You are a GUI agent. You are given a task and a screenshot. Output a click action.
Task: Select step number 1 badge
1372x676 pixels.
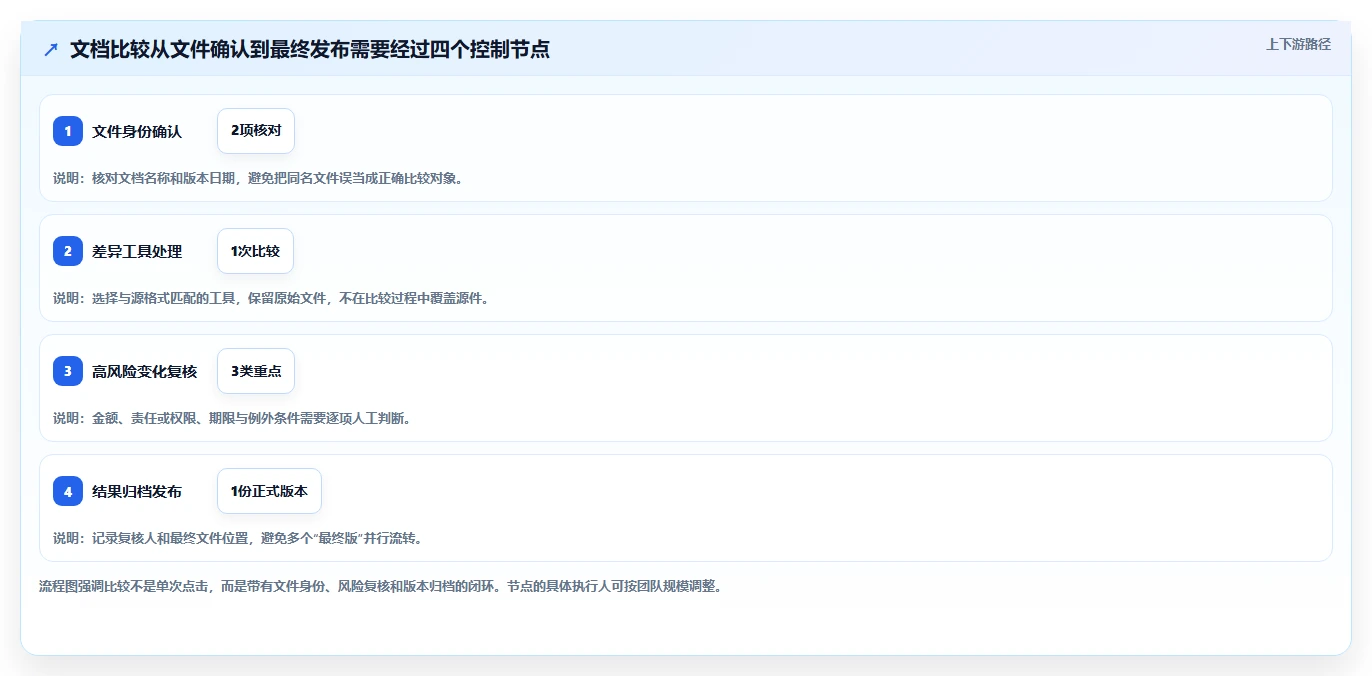coord(68,131)
